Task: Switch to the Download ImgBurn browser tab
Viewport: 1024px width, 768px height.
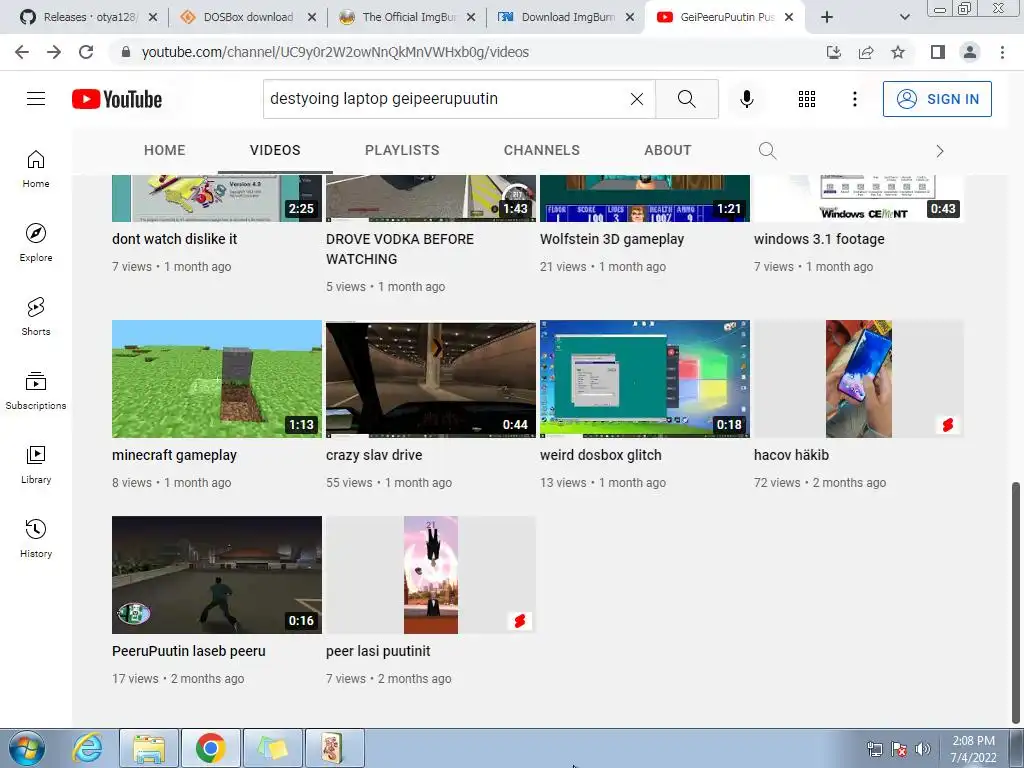Action: pos(567,17)
